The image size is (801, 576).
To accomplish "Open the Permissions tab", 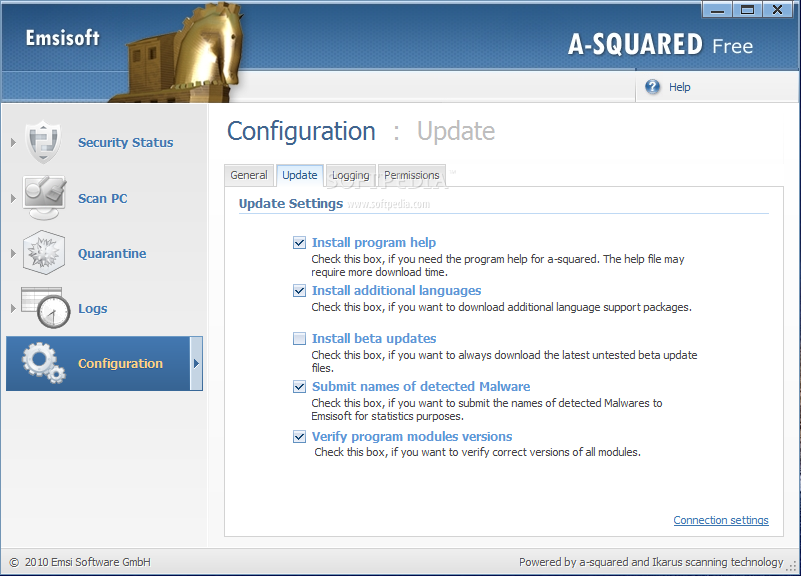I will pyautogui.click(x=412, y=175).
